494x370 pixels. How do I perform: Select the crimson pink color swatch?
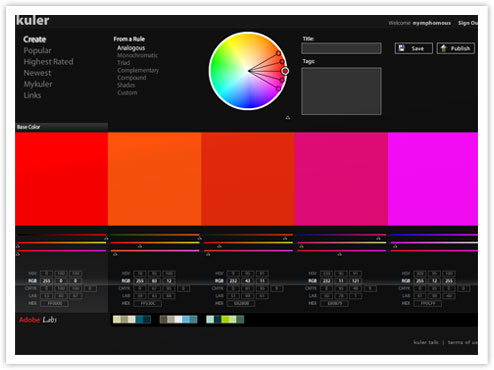(341, 179)
